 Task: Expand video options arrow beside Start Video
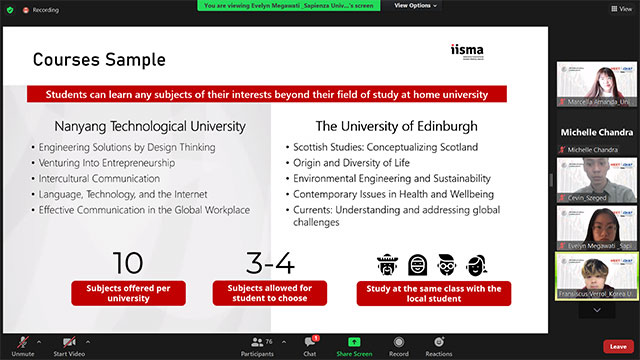point(88,342)
